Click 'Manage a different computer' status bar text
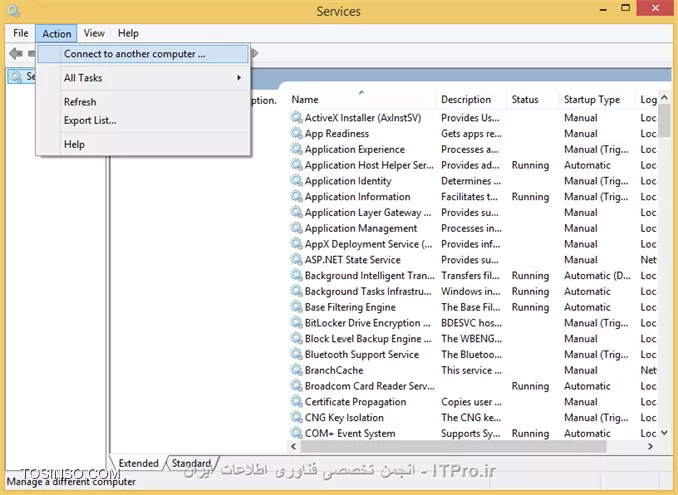 pos(71,482)
